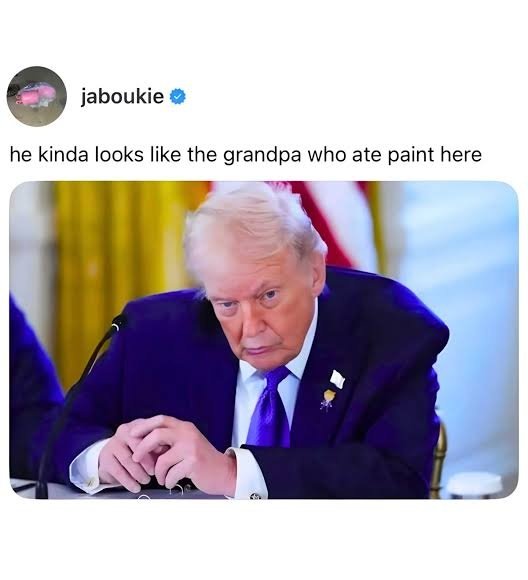This screenshot has height=580, width=528.
Task: Click the white lid in the photo's bottom-right corner
Action: coord(474,485)
